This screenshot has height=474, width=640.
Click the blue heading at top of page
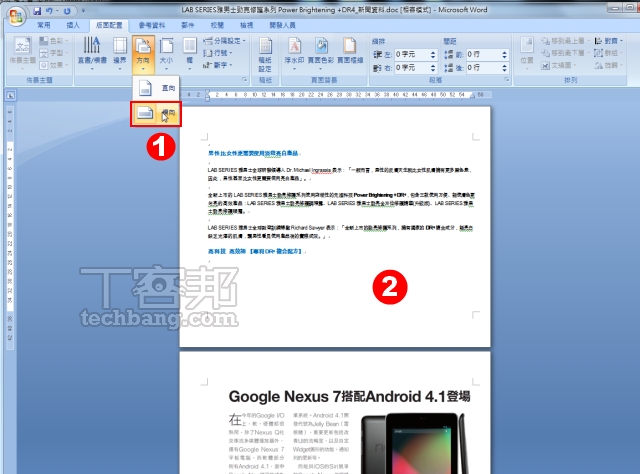[254, 153]
